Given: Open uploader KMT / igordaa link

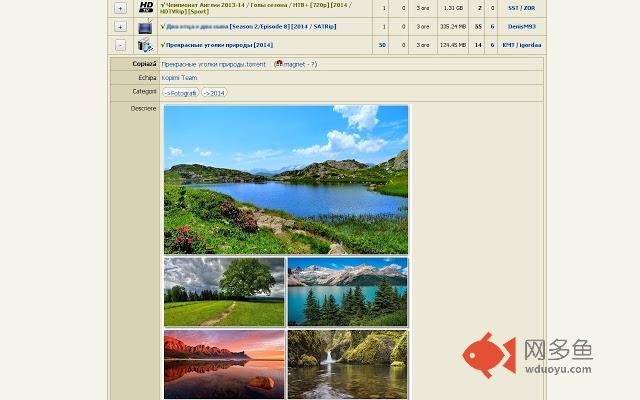Looking at the screenshot, I should coord(522,45).
